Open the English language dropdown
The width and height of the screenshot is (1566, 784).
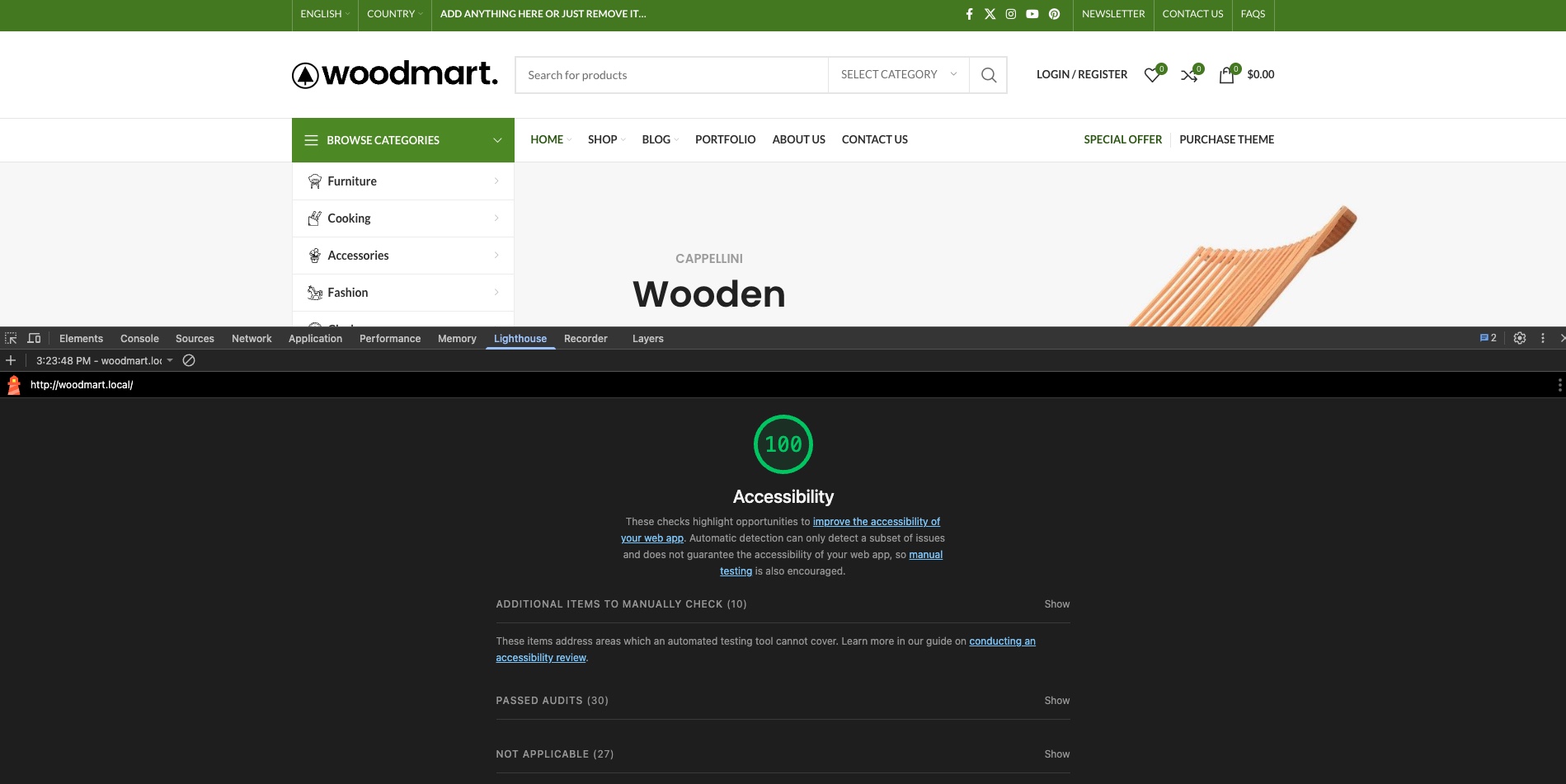click(x=325, y=14)
